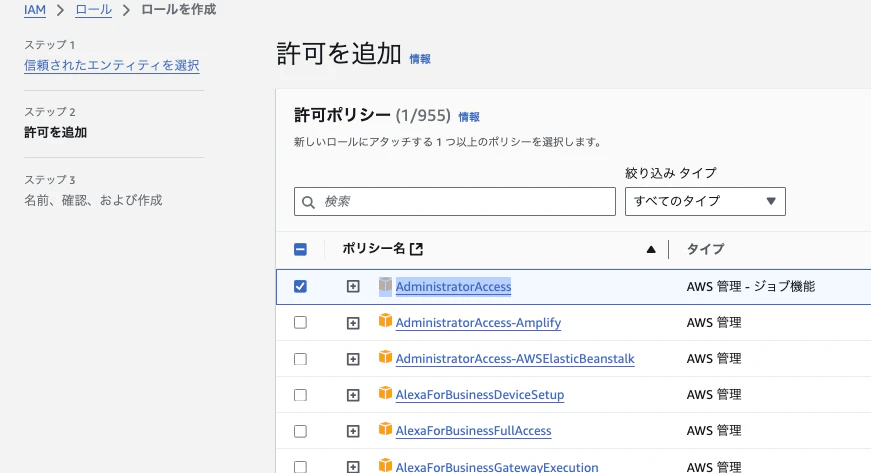Sort by the ポリシー名 column header
The image size is (871, 473).
click(374, 249)
